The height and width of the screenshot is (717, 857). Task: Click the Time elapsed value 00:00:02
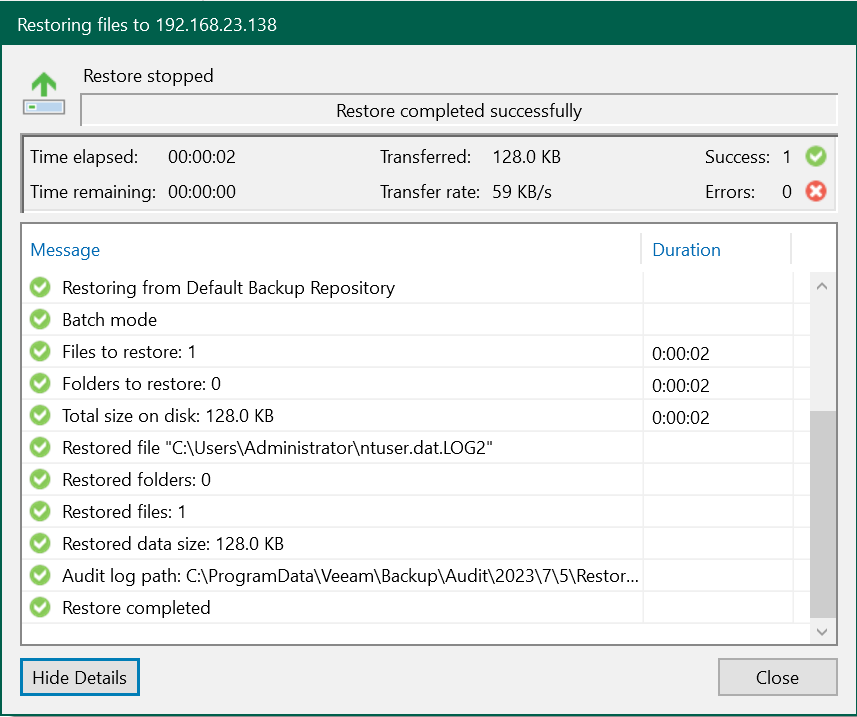[202, 157]
